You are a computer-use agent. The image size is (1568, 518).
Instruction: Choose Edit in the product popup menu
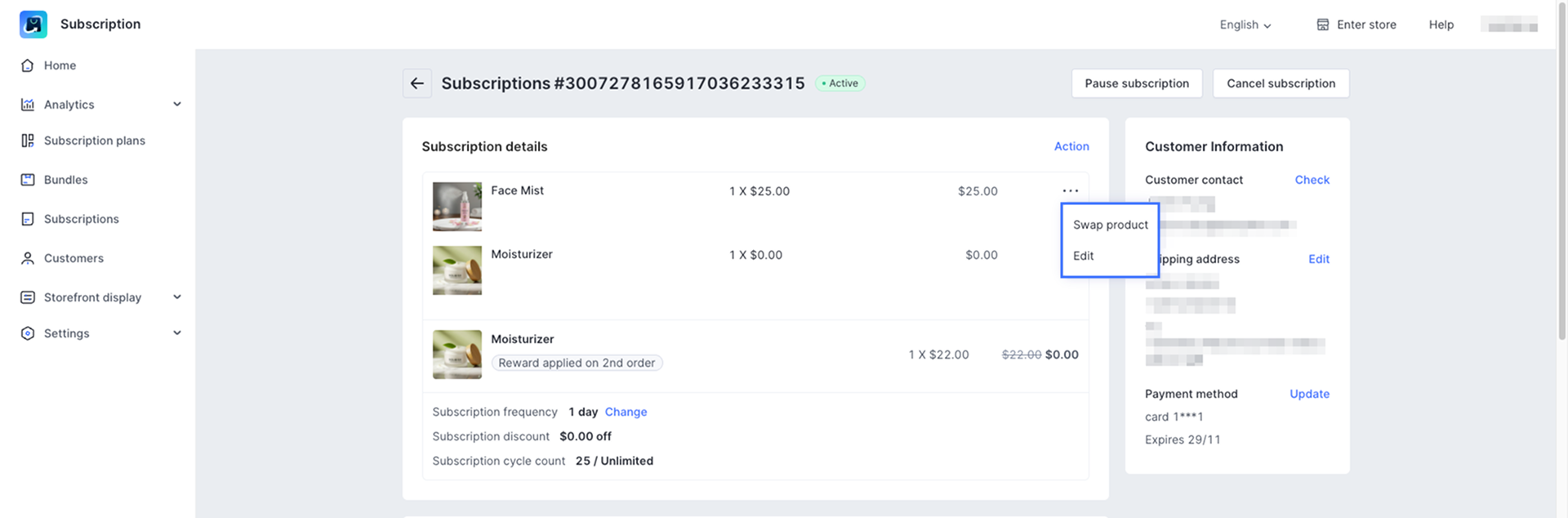[1083, 256]
